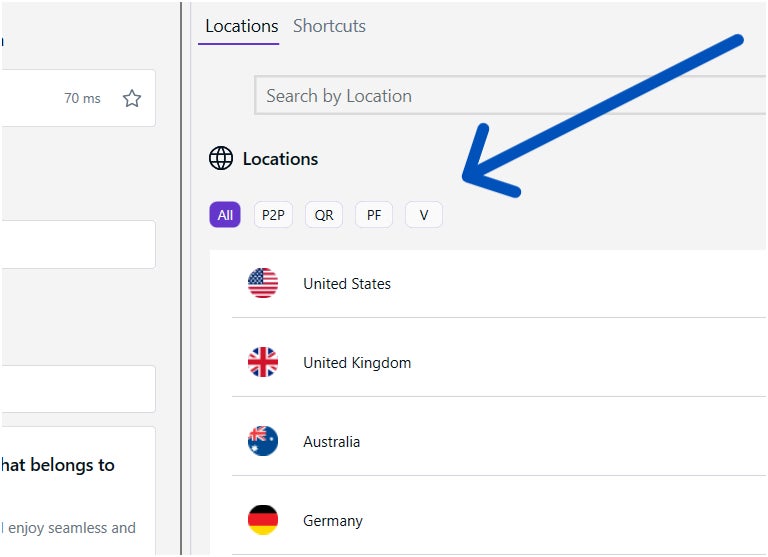This screenshot has width=768, height=557.
Task: Click the Germany flag icon
Action: (x=263, y=520)
